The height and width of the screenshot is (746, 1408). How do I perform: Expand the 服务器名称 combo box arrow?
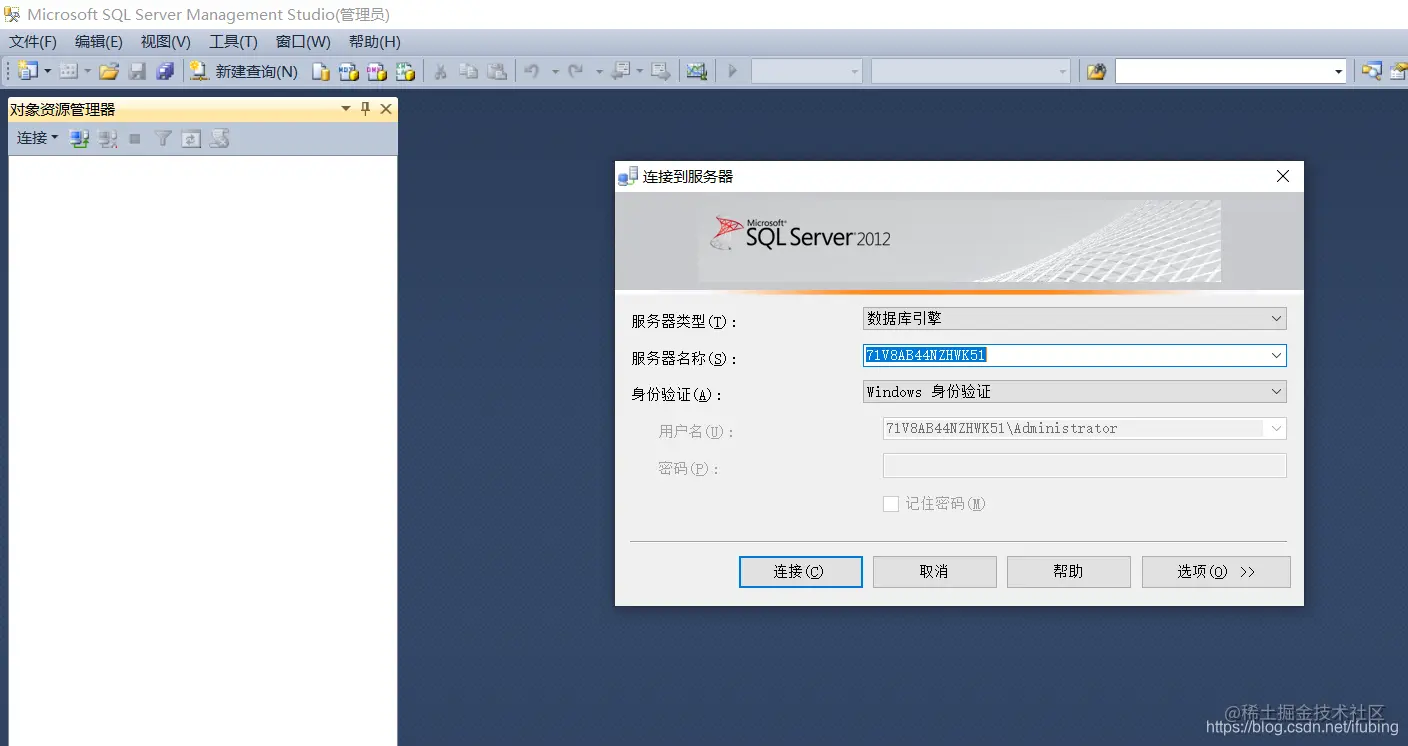pos(1276,355)
